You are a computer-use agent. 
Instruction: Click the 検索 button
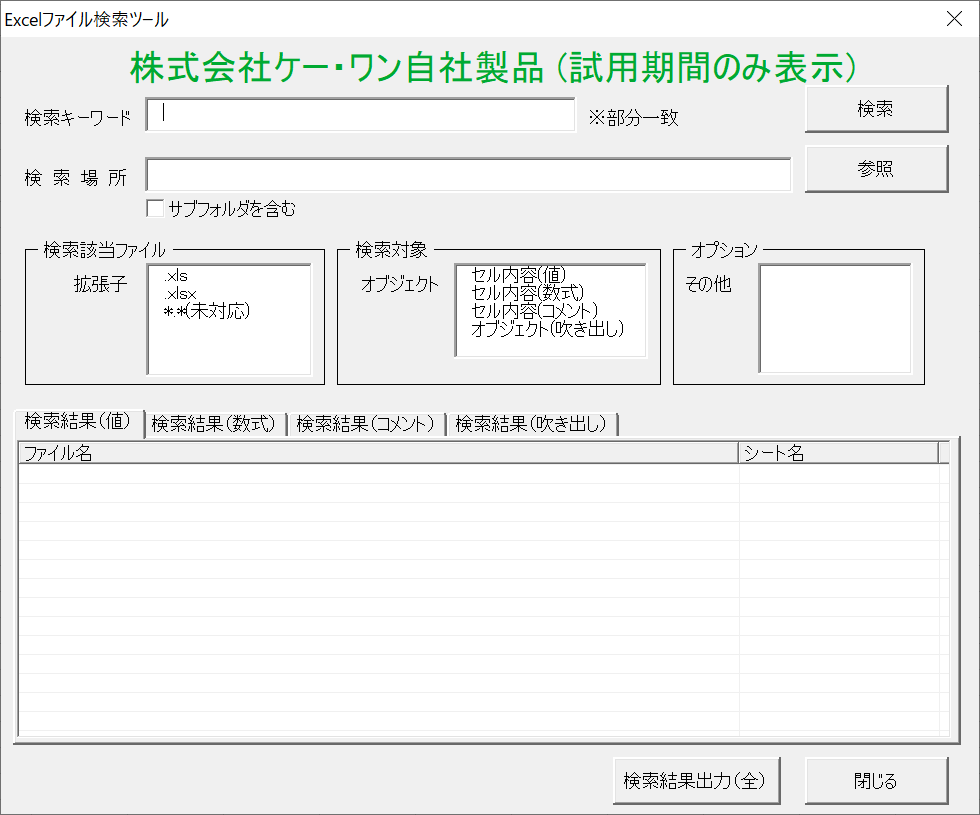tap(876, 109)
